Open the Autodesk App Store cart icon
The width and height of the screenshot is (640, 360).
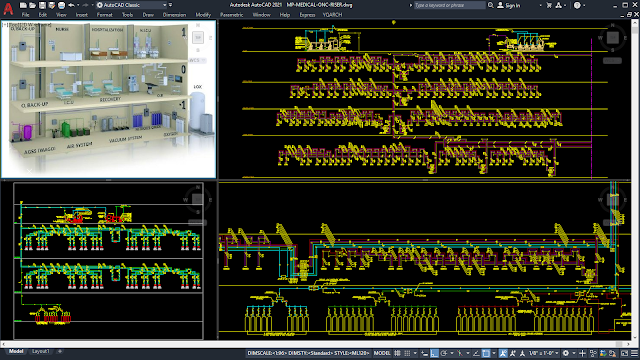[549, 5]
